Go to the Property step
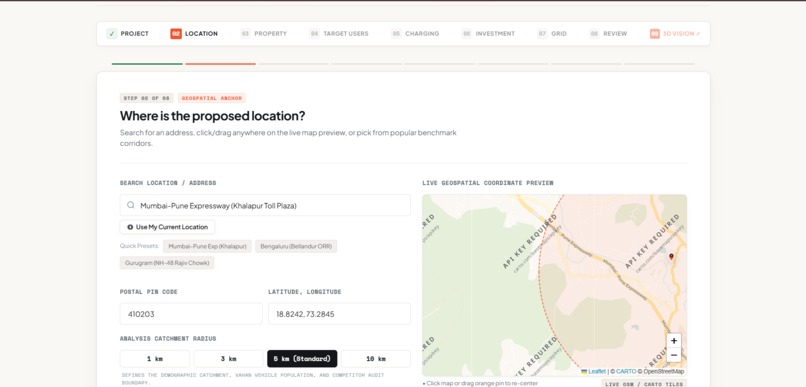Image resolution: width=806 pixels, height=387 pixels. point(264,34)
